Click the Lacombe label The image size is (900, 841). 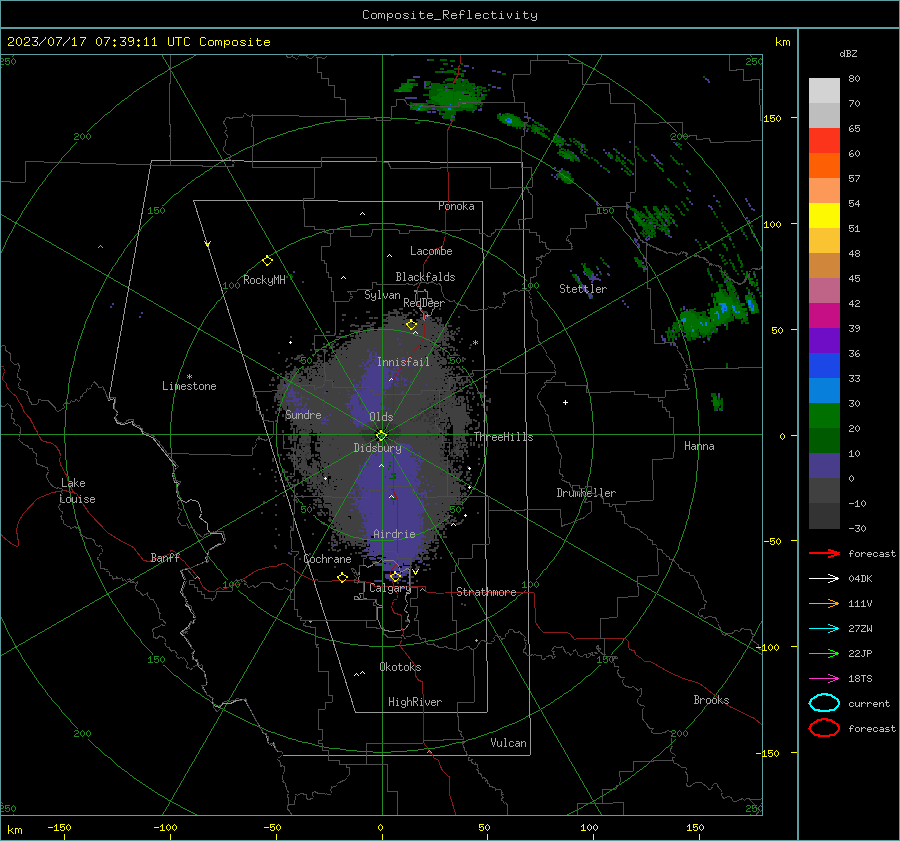pos(431,251)
